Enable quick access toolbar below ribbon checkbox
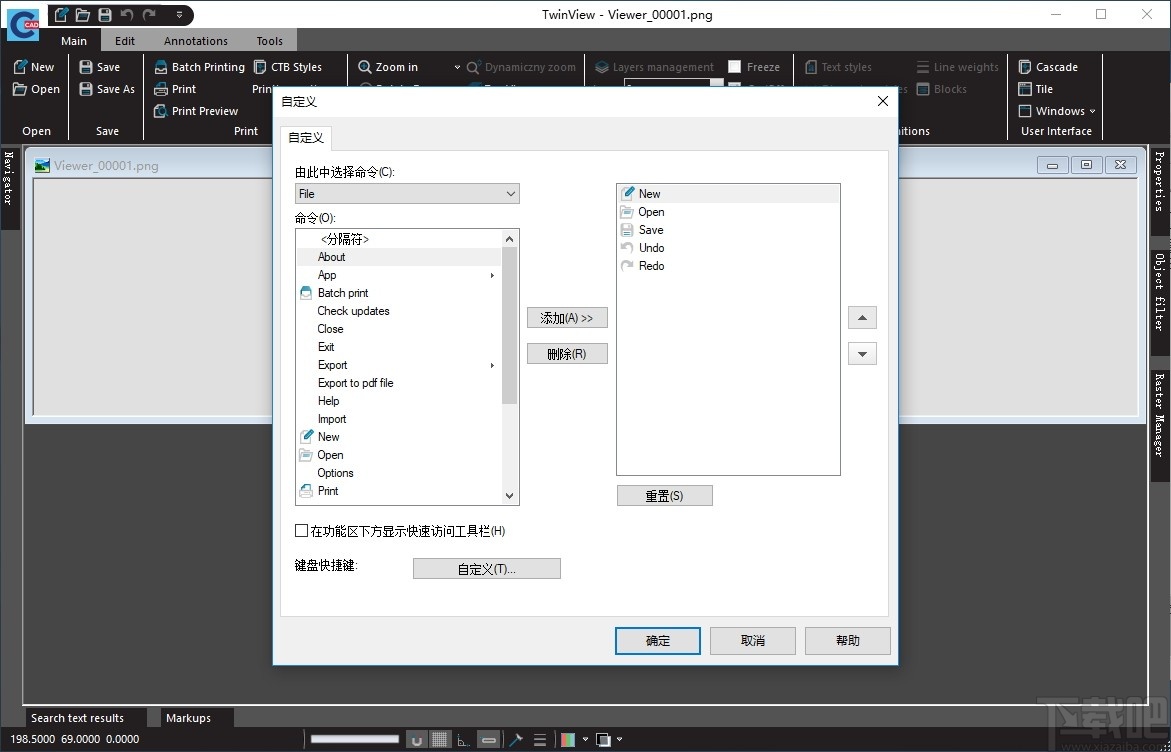 coord(302,531)
